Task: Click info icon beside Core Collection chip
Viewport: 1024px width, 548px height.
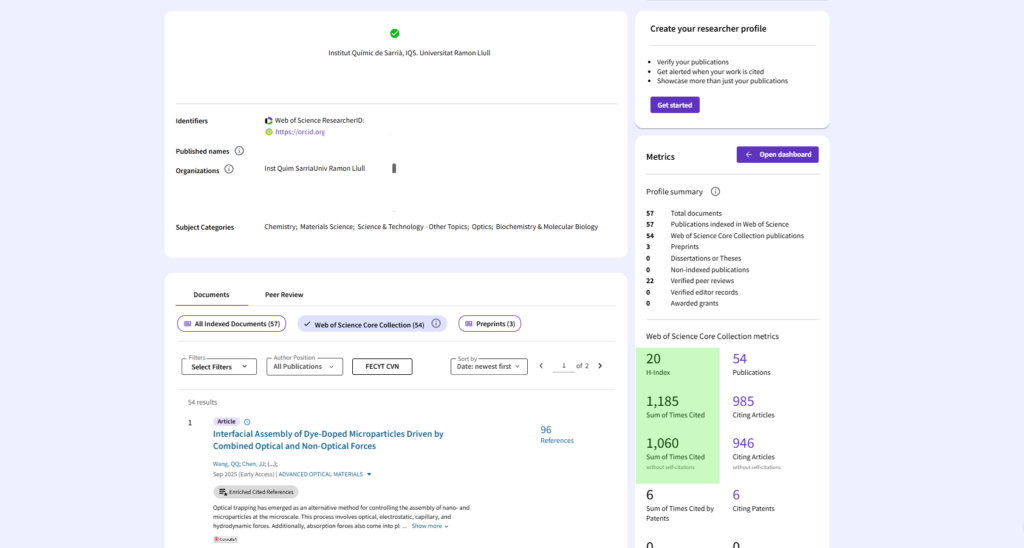Action: pos(436,324)
